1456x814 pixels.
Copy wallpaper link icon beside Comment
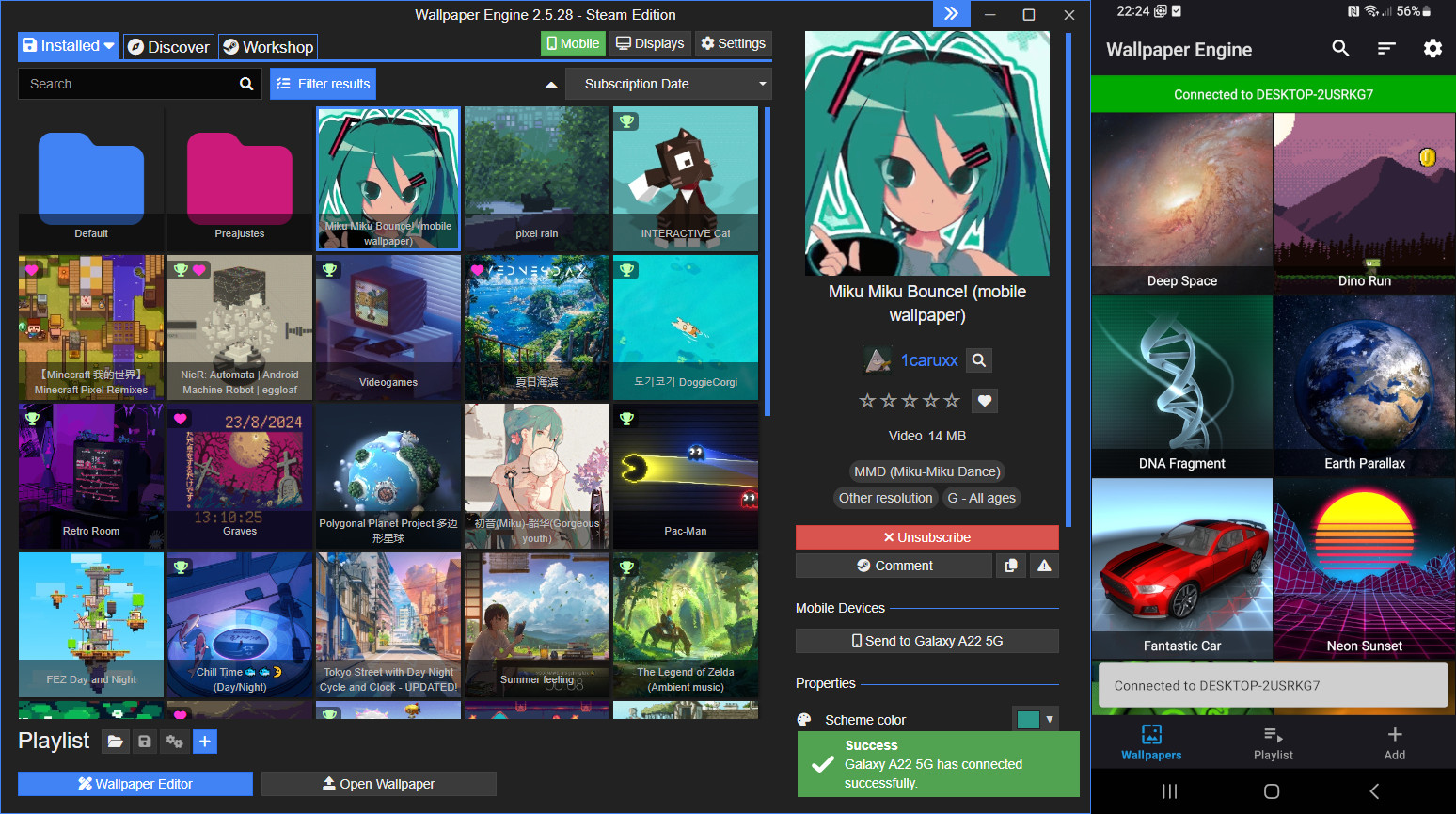(x=1011, y=566)
